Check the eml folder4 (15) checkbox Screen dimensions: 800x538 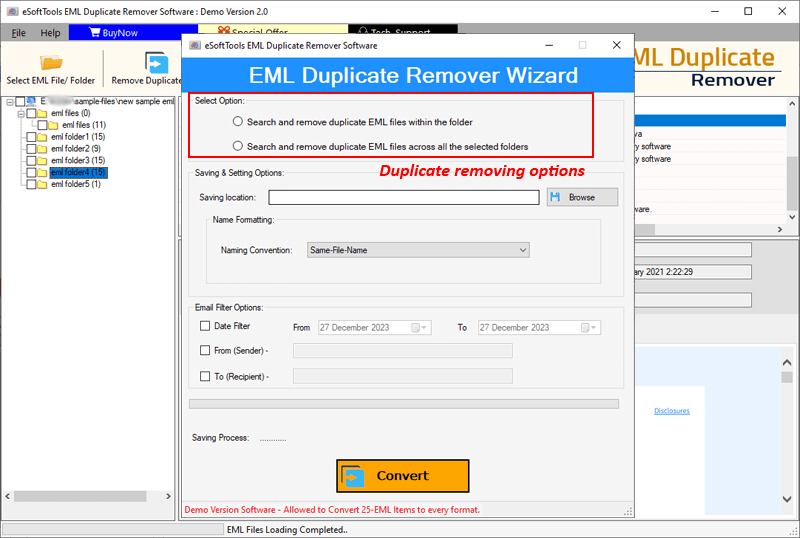click(x=31, y=173)
